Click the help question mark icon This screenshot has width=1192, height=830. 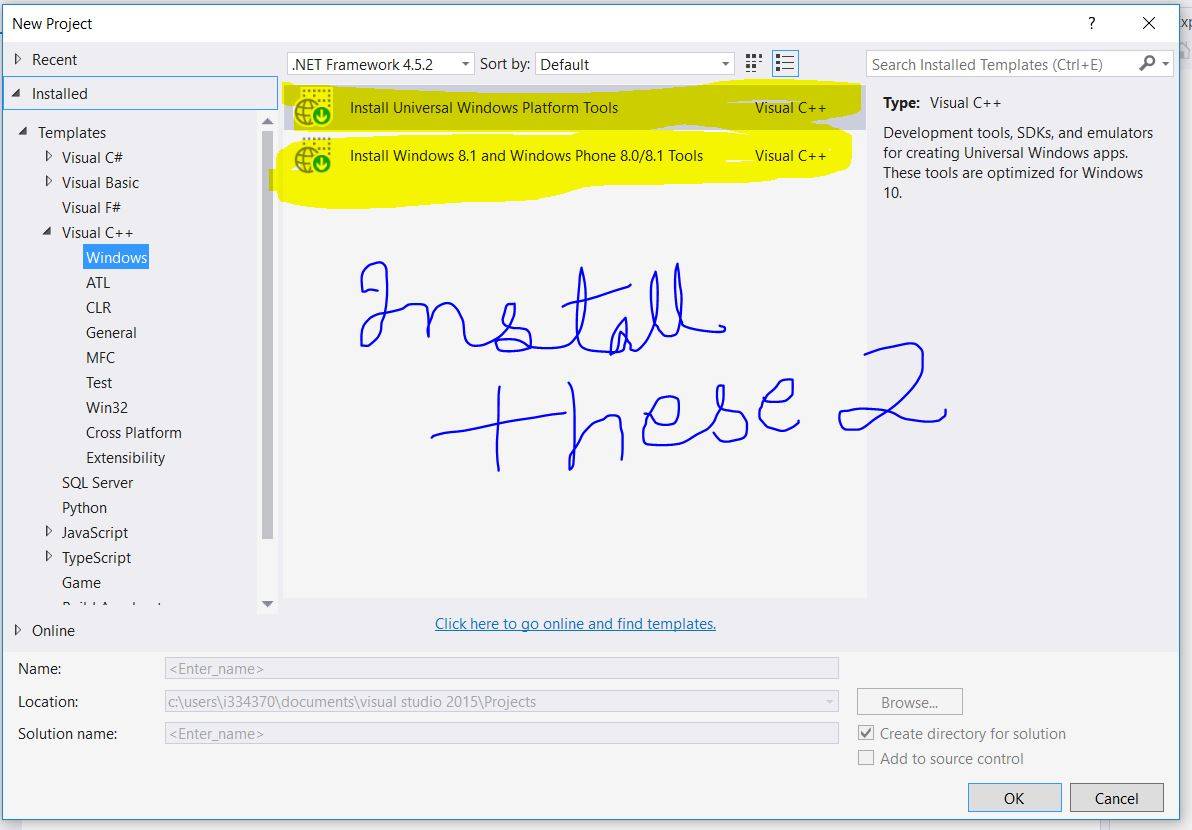pos(1091,23)
